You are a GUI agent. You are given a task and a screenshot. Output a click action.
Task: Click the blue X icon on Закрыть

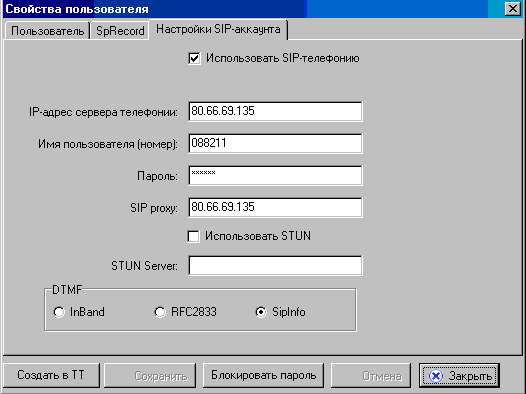[x=436, y=376]
